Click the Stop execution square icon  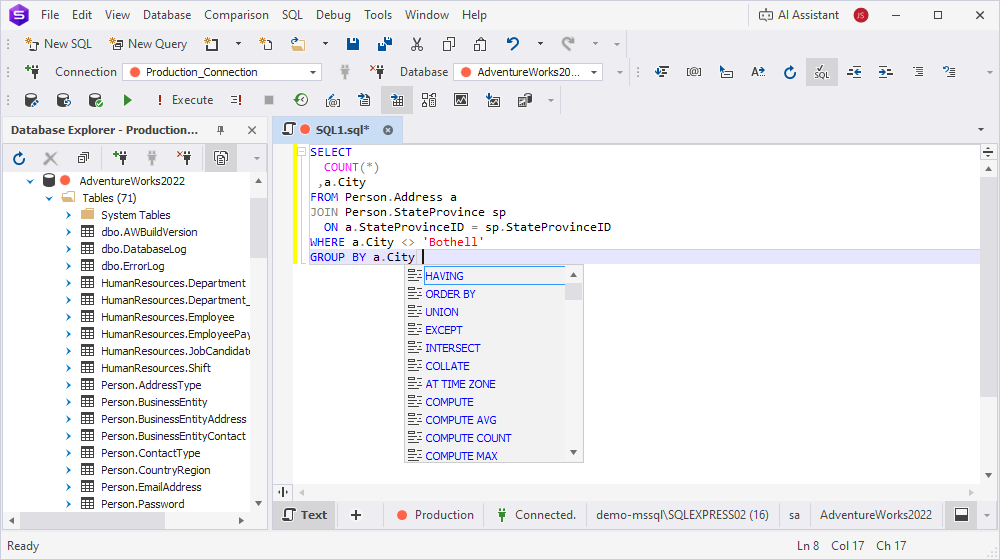click(268, 100)
